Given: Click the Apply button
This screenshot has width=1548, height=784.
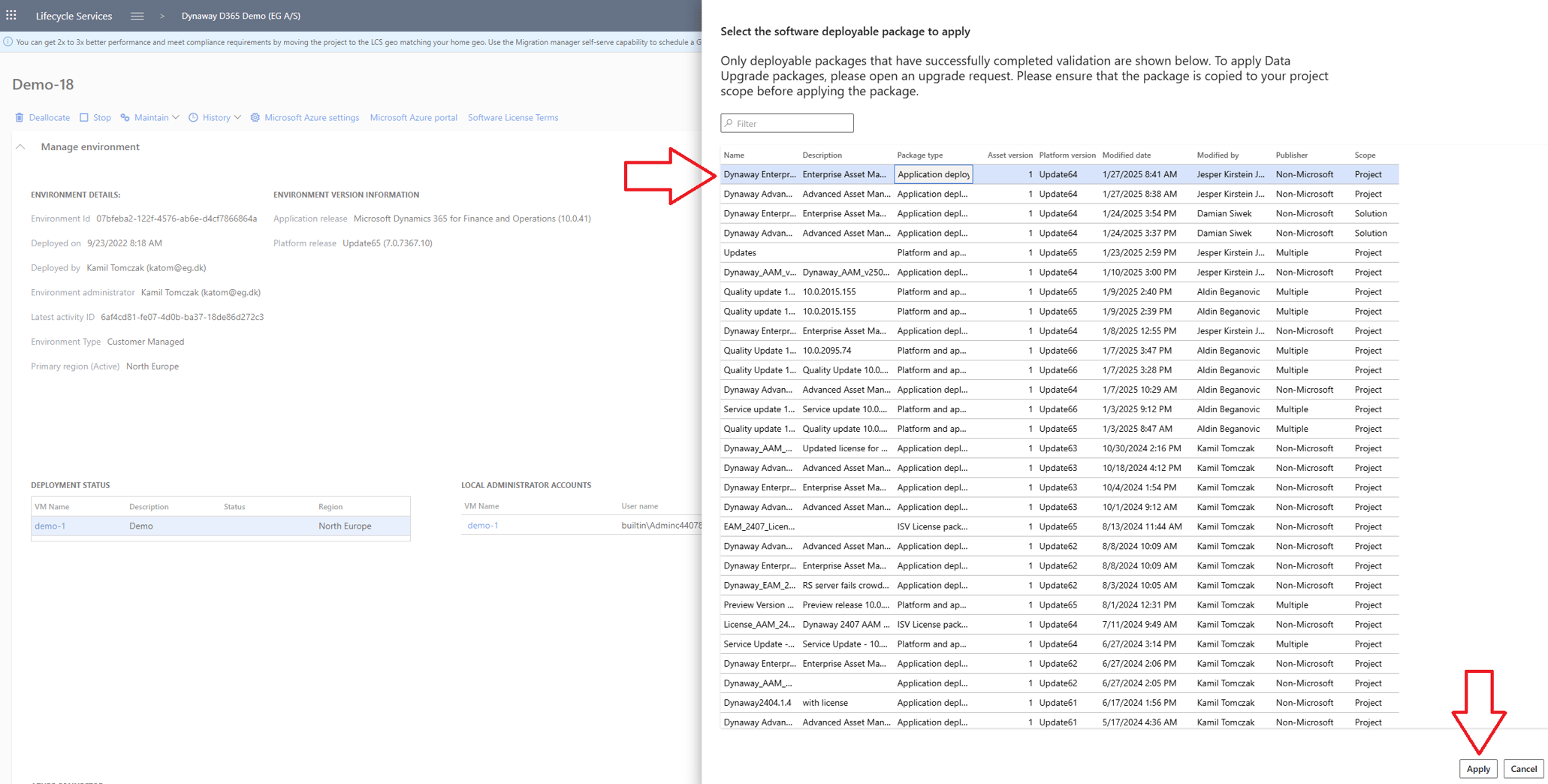Looking at the screenshot, I should coord(1477,768).
